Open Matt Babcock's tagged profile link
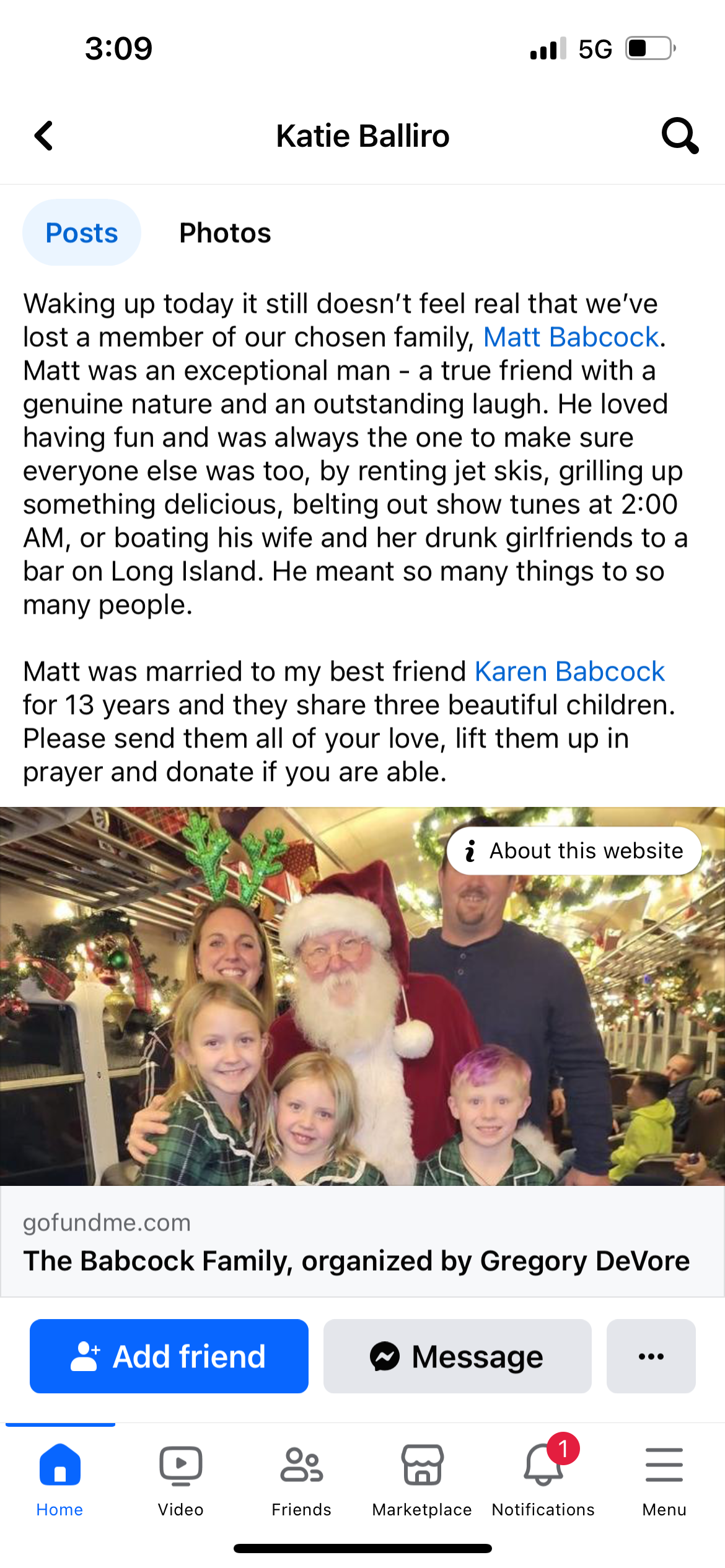This screenshot has height=1568, width=725. pos(571,338)
